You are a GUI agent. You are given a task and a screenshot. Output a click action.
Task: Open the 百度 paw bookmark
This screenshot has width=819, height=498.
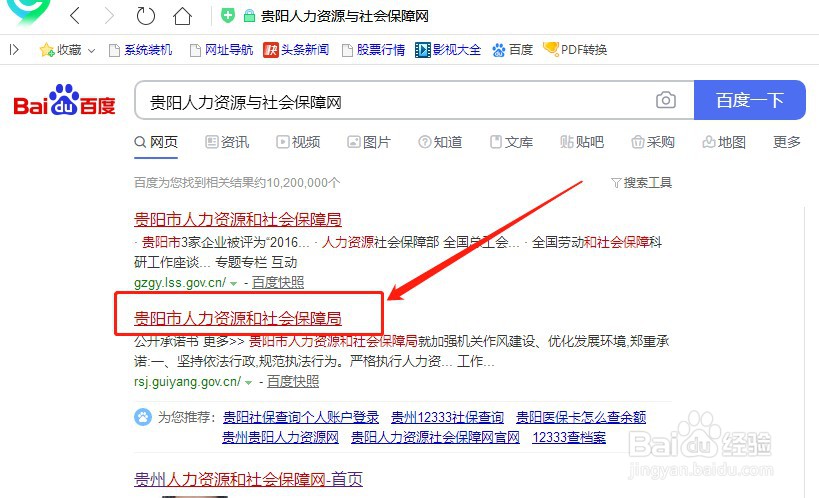pos(512,50)
